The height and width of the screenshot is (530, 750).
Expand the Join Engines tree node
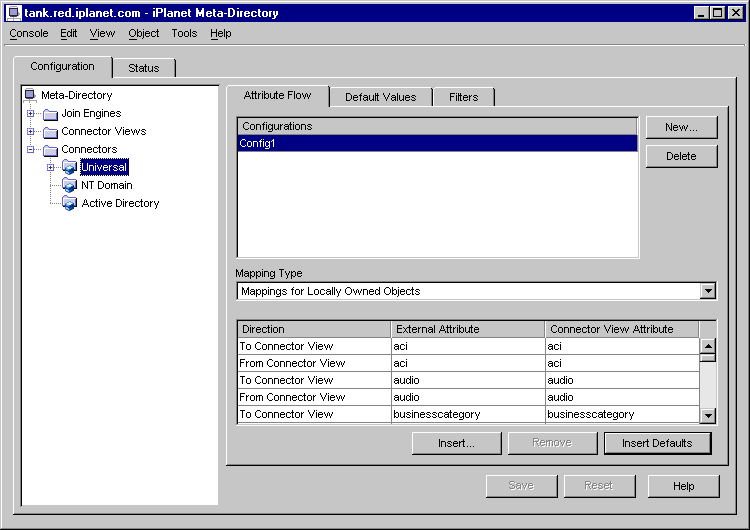(x=31, y=114)
